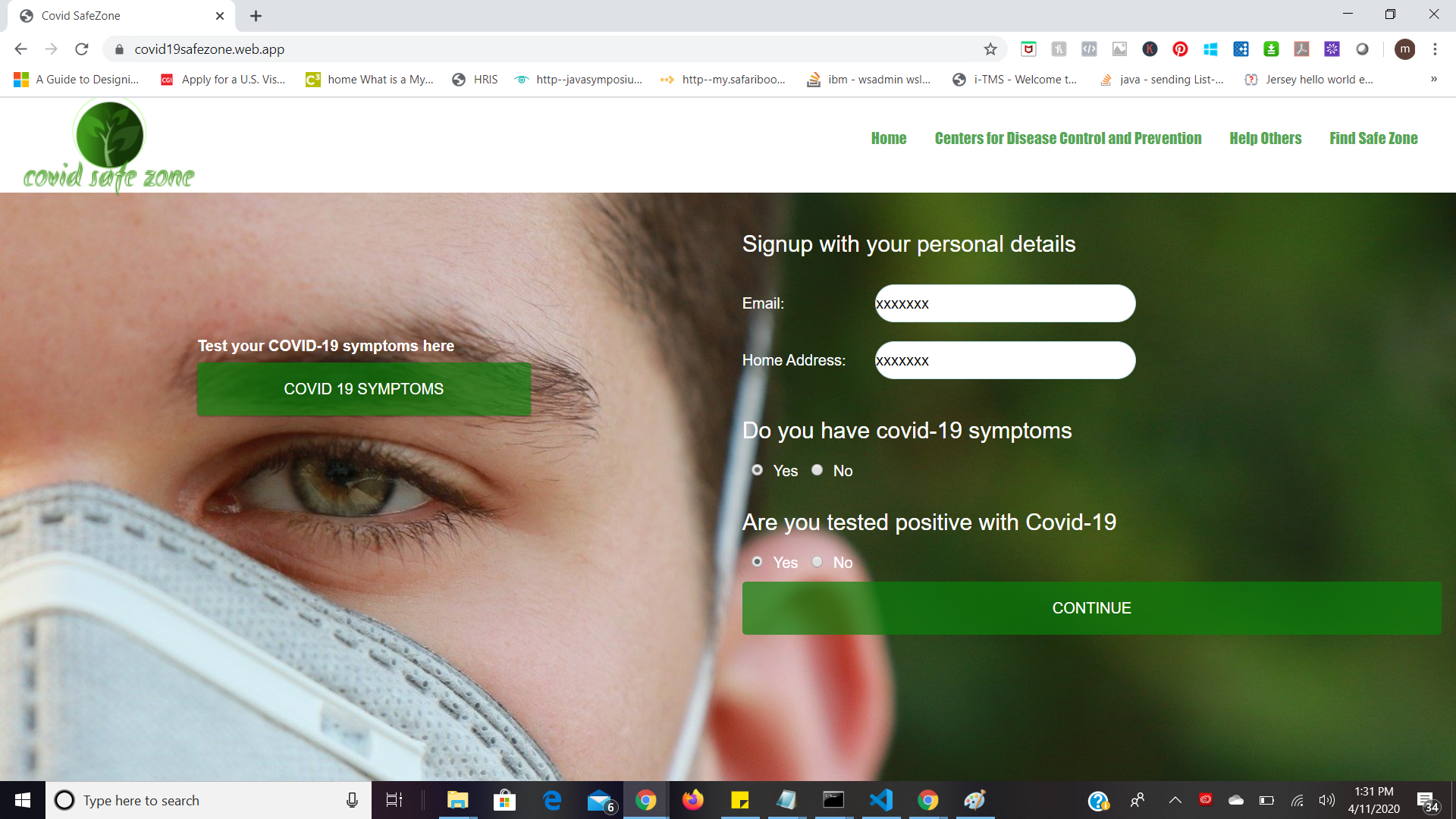Screen dimensions: 1456x819
Task: Click the green download extension icon
Action: pyautogui.click(x=1271, y=49)
